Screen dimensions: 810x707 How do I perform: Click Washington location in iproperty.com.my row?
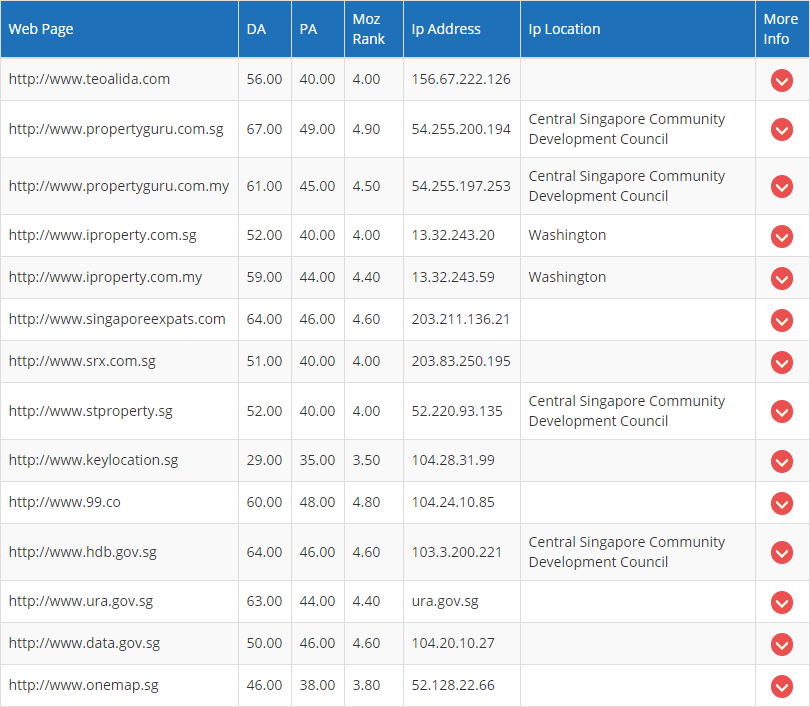567,277
